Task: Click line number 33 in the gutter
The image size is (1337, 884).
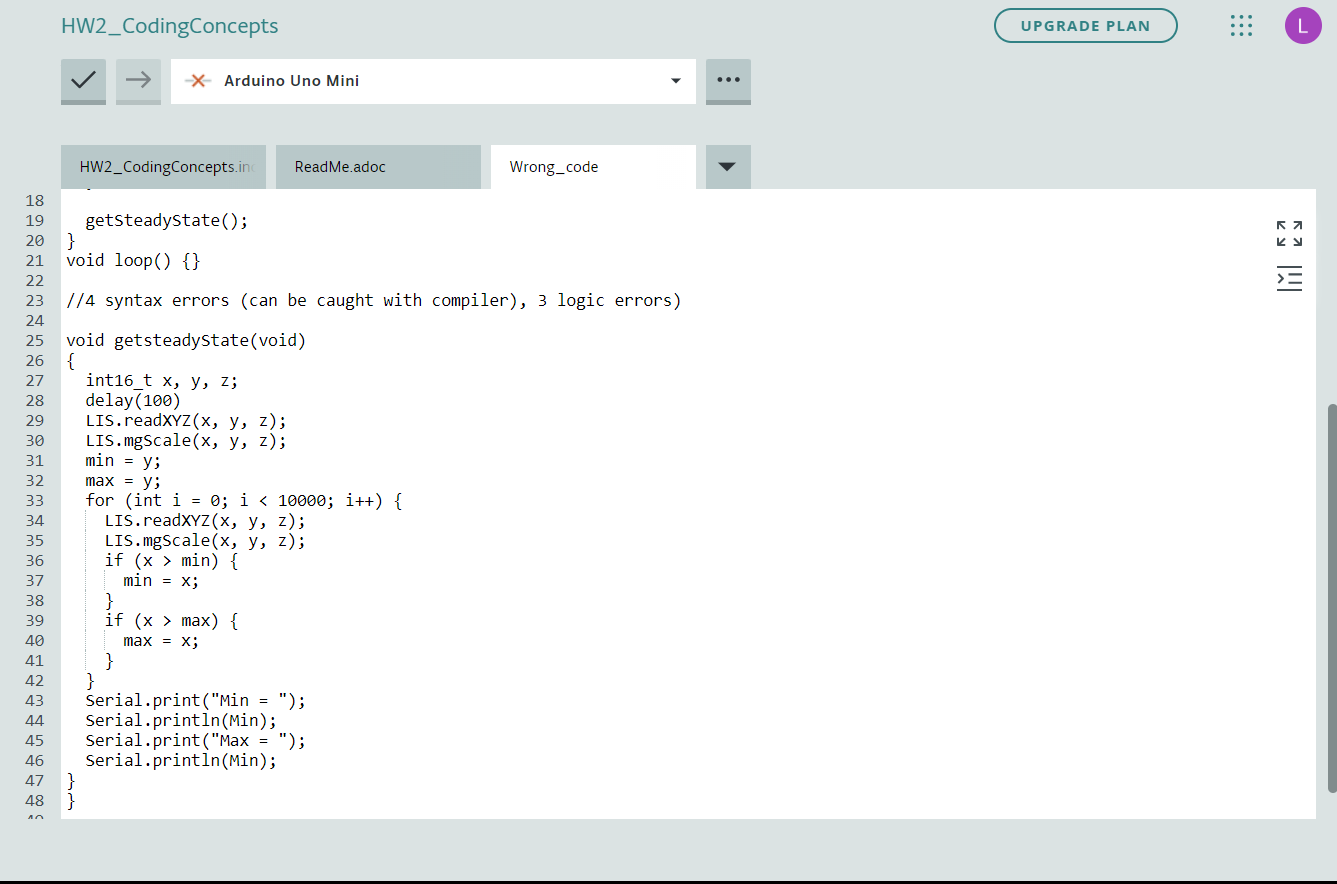Action: (x=34, y=500)
